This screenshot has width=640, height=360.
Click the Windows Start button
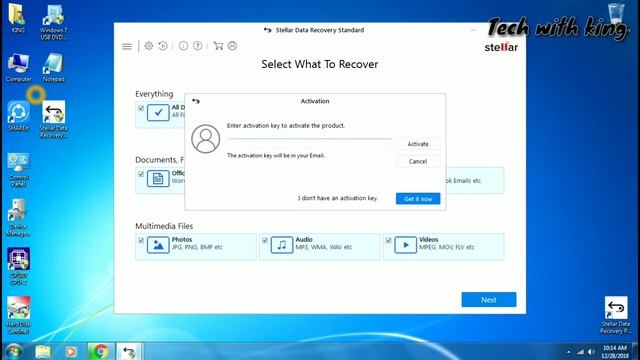click(x=13, y=351)
